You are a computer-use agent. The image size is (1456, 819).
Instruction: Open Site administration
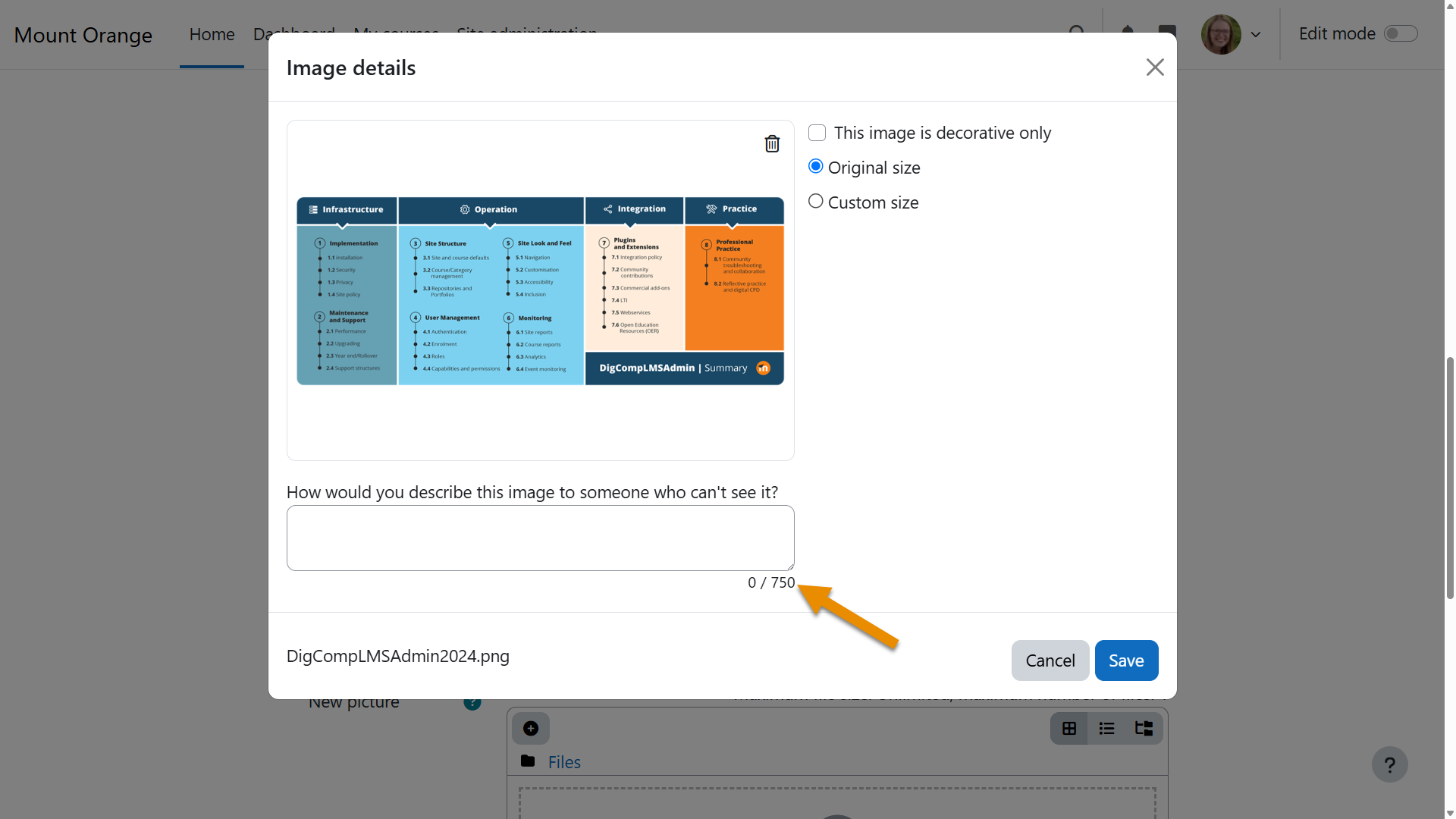[526, 34]
